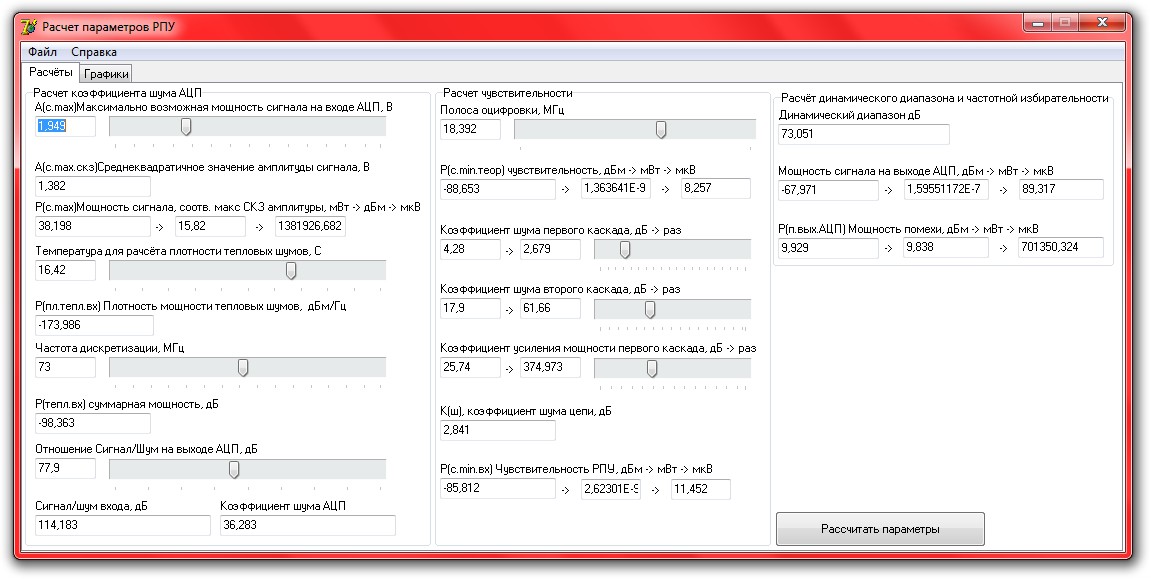Click the Полоса оцифровки slider thumb
This screenshot has width=1151, height=579.
tap(661, 130)
